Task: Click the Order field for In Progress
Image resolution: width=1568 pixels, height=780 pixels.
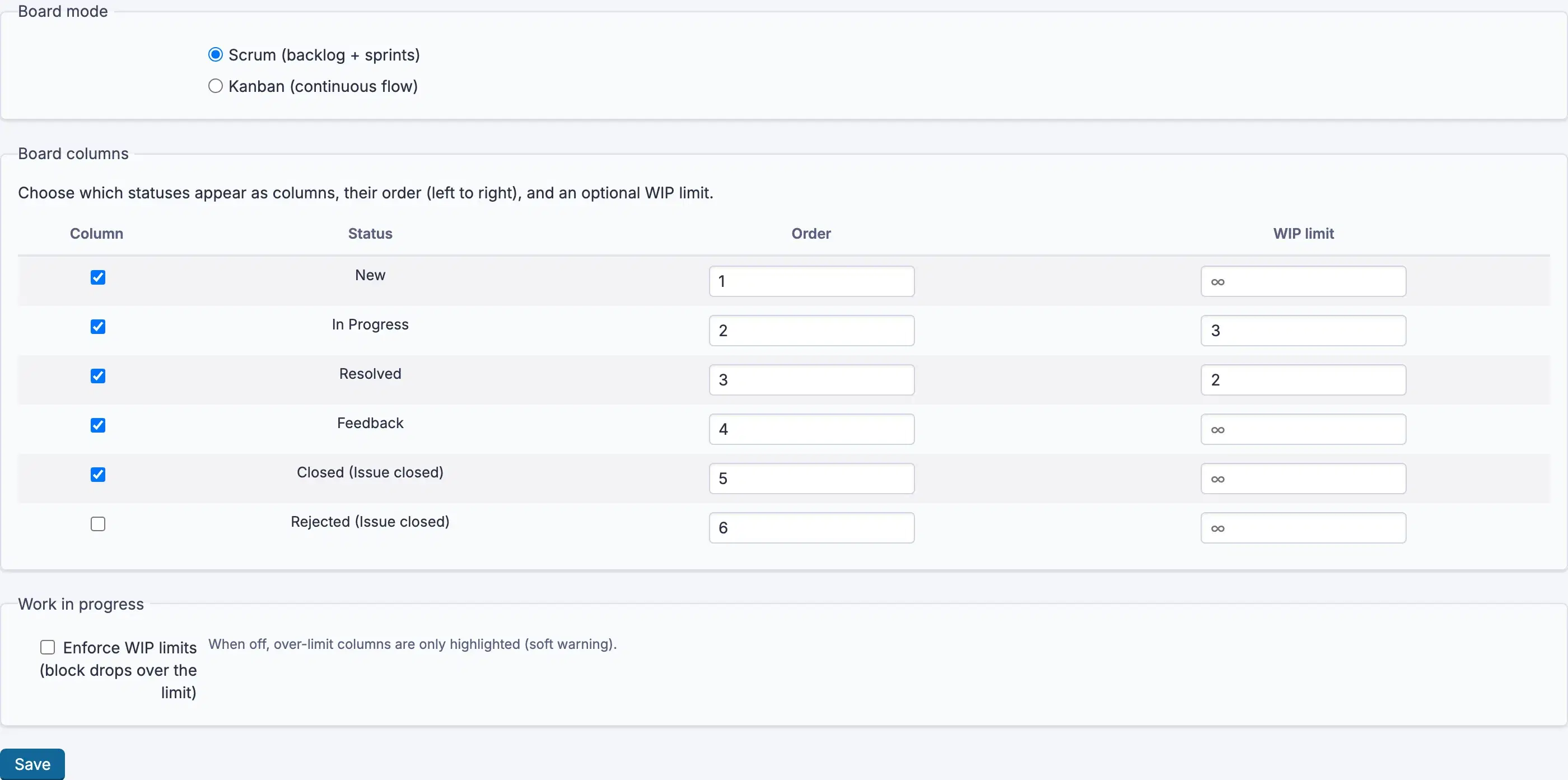Action: pos(811,331)
